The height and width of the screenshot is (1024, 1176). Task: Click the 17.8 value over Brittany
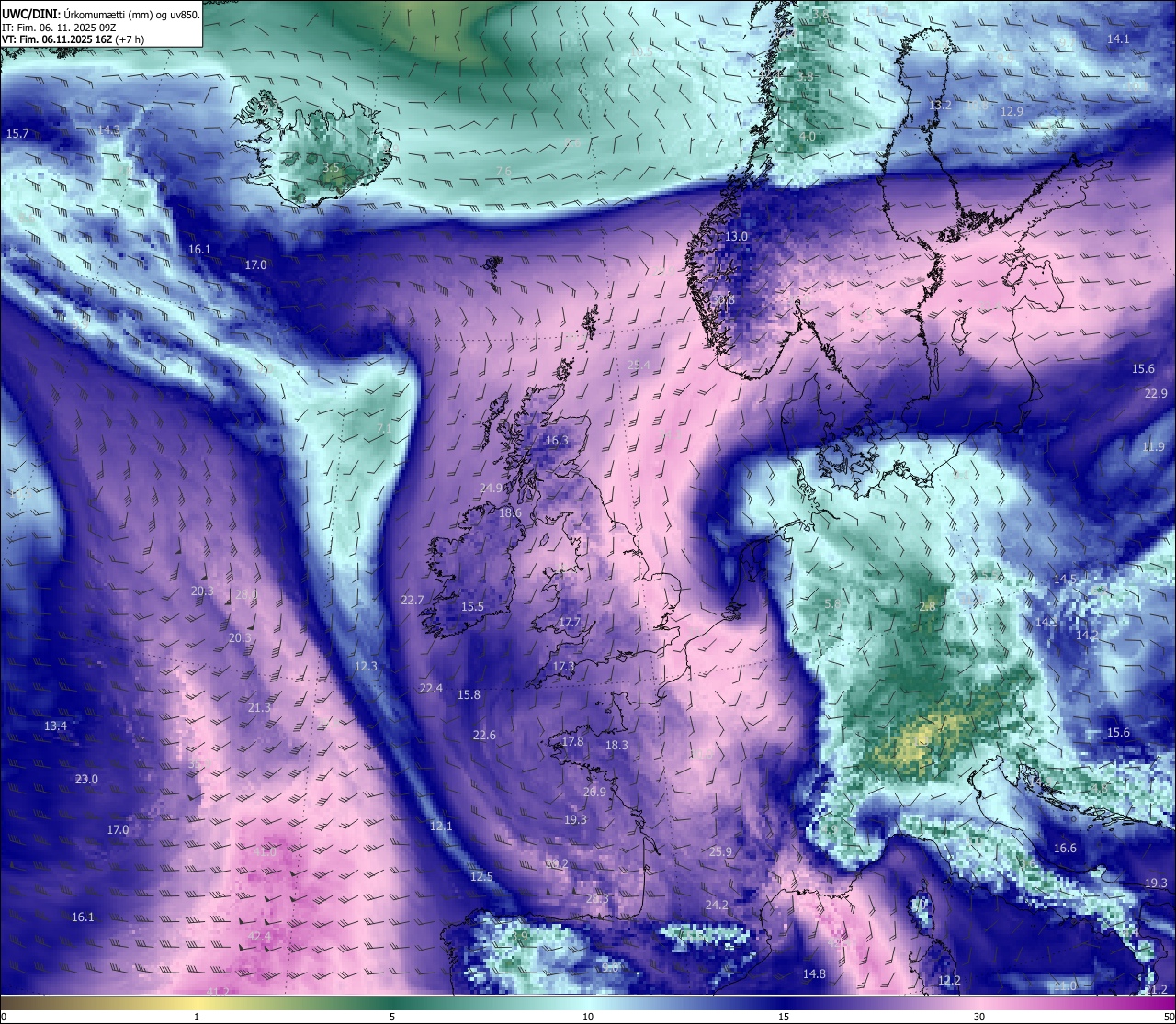click(x=572, y=741)
